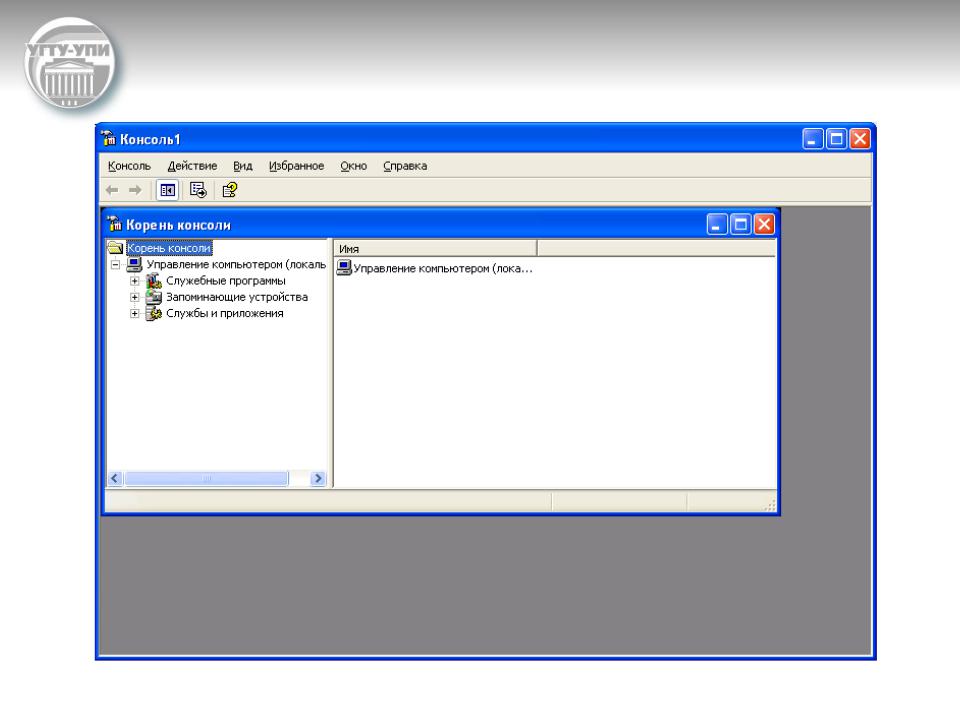
Task: Close the Корень консоли child window
Action: coord(764,224)
